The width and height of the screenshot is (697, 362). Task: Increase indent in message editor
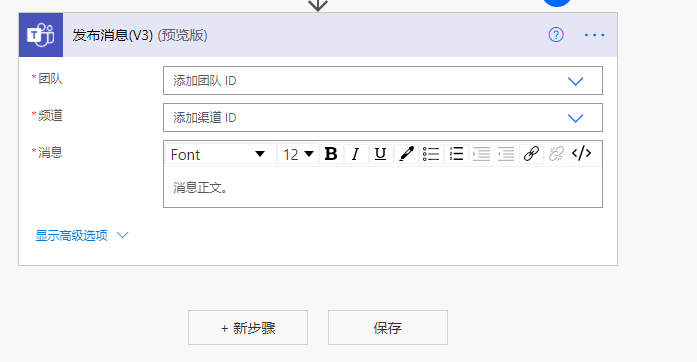point(481,154)
